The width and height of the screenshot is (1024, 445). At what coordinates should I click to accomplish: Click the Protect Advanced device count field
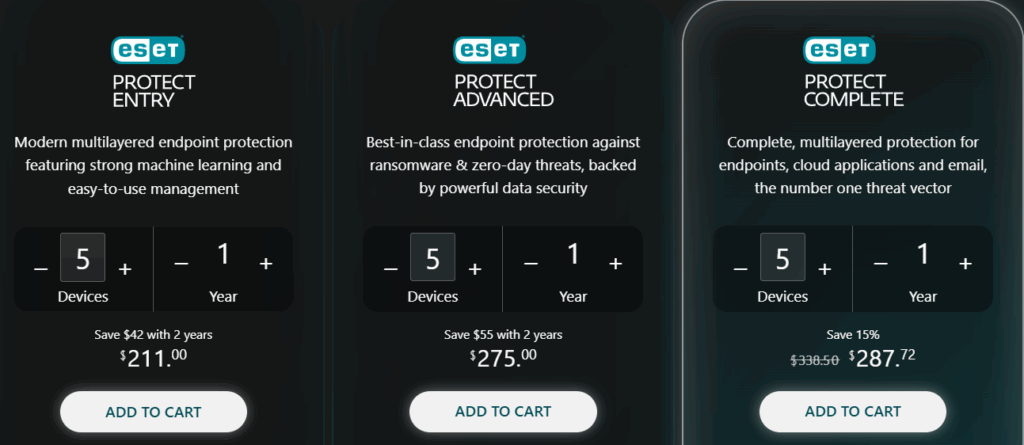433,258
